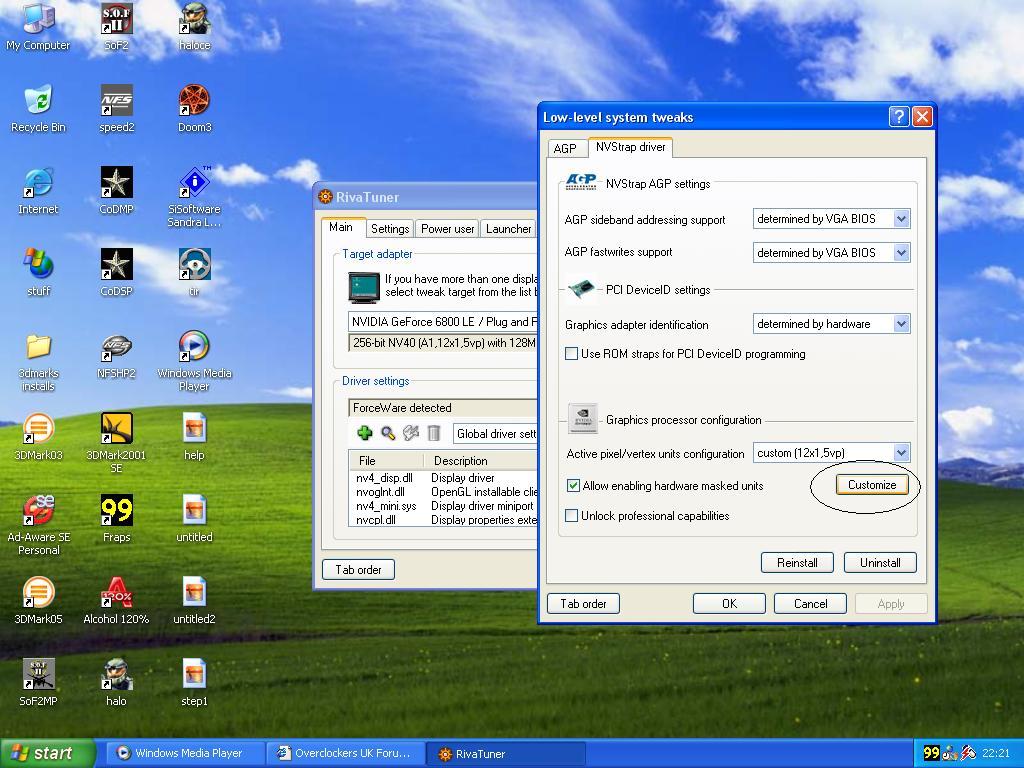Image resolution: width=1024 pixels, height=768 pixels.
Task: Click the dialog's question mark help button
Action: coord(898,117)
